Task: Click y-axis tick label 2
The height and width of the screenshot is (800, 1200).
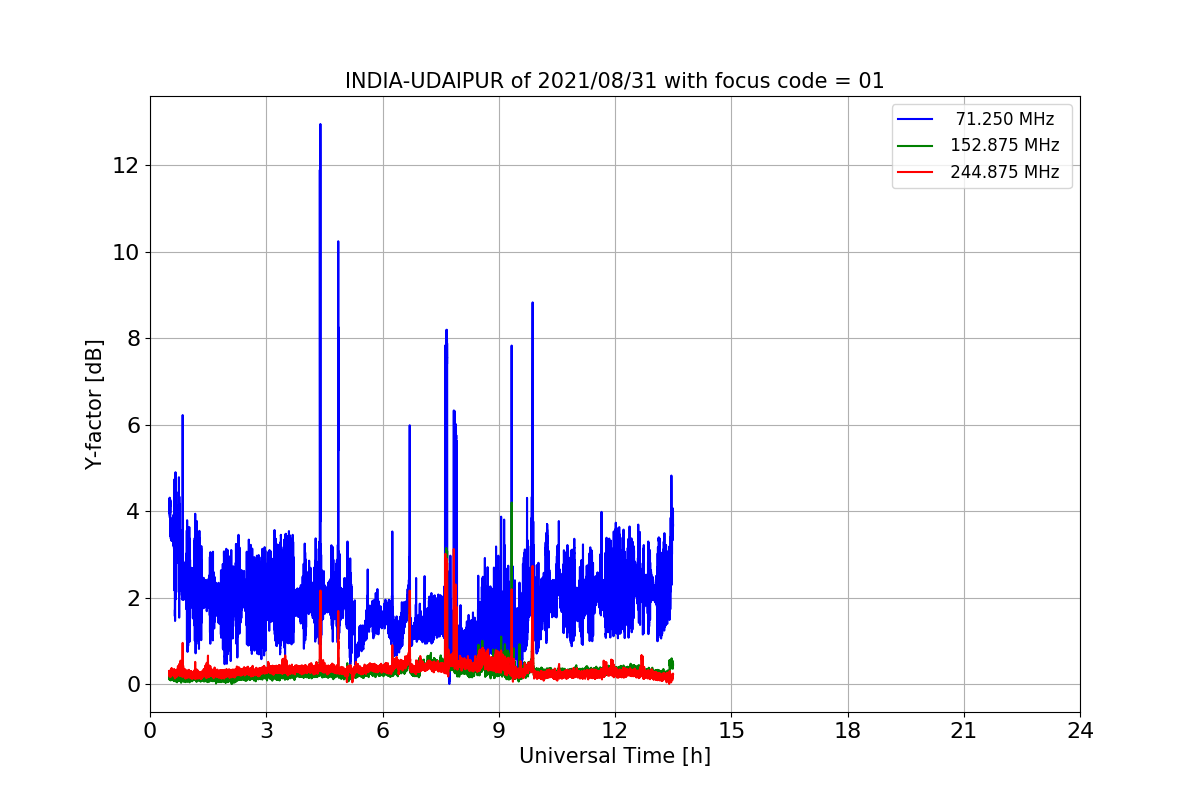Action: tap(132, 598)
